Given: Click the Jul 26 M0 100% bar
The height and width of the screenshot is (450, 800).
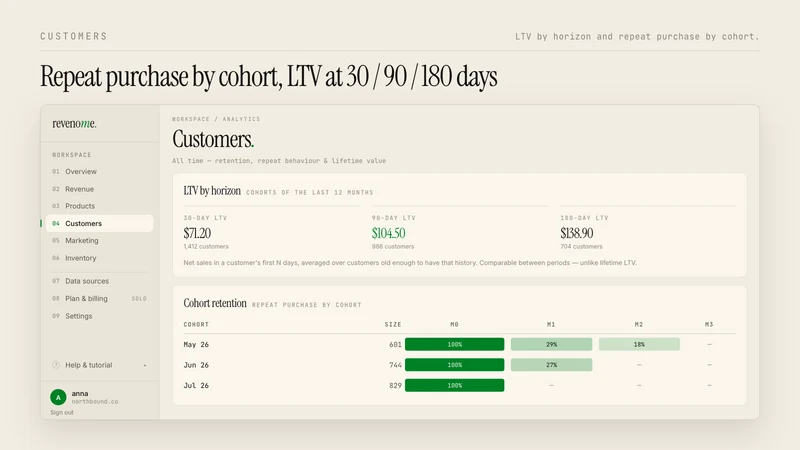Looking at the screenshot, I should point(455,385).
